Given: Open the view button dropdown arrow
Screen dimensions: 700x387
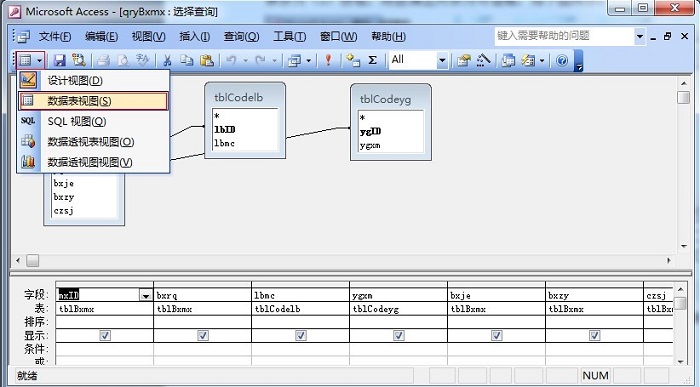Looking at the screenshot, I should coord(39,60).
